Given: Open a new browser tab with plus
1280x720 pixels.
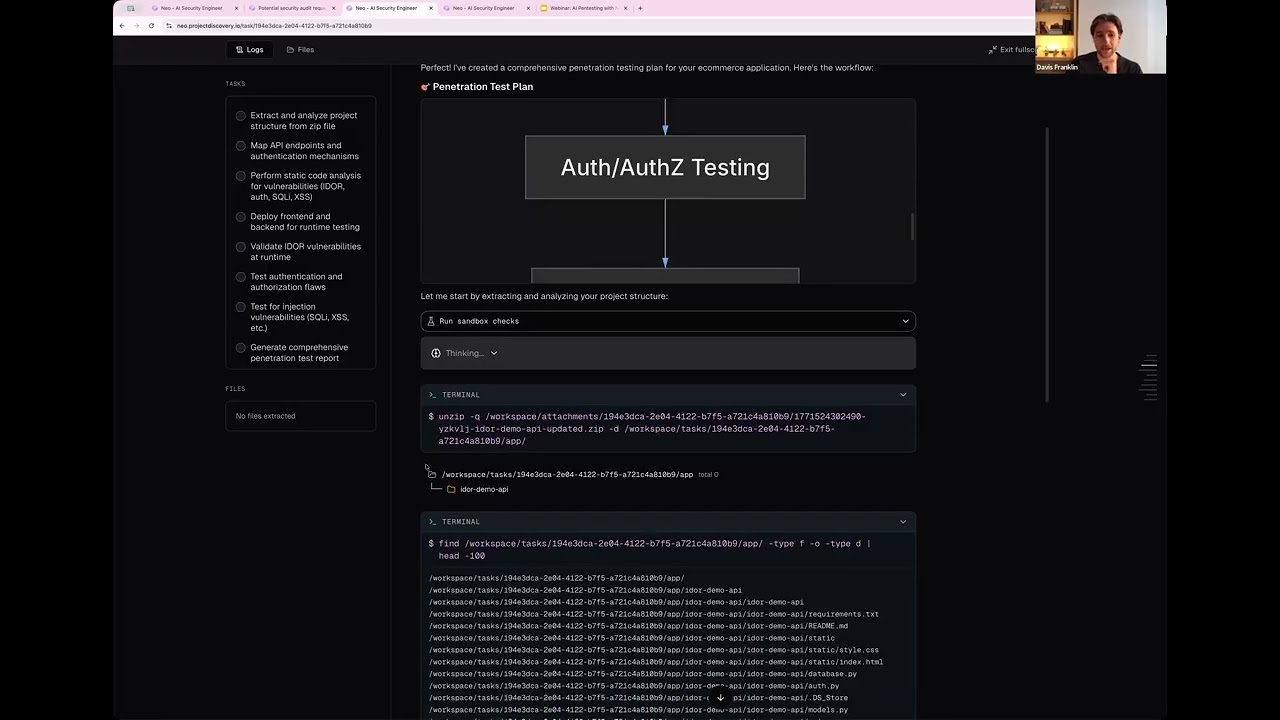Looking at the screenshot, I should [x=640, y=8].
